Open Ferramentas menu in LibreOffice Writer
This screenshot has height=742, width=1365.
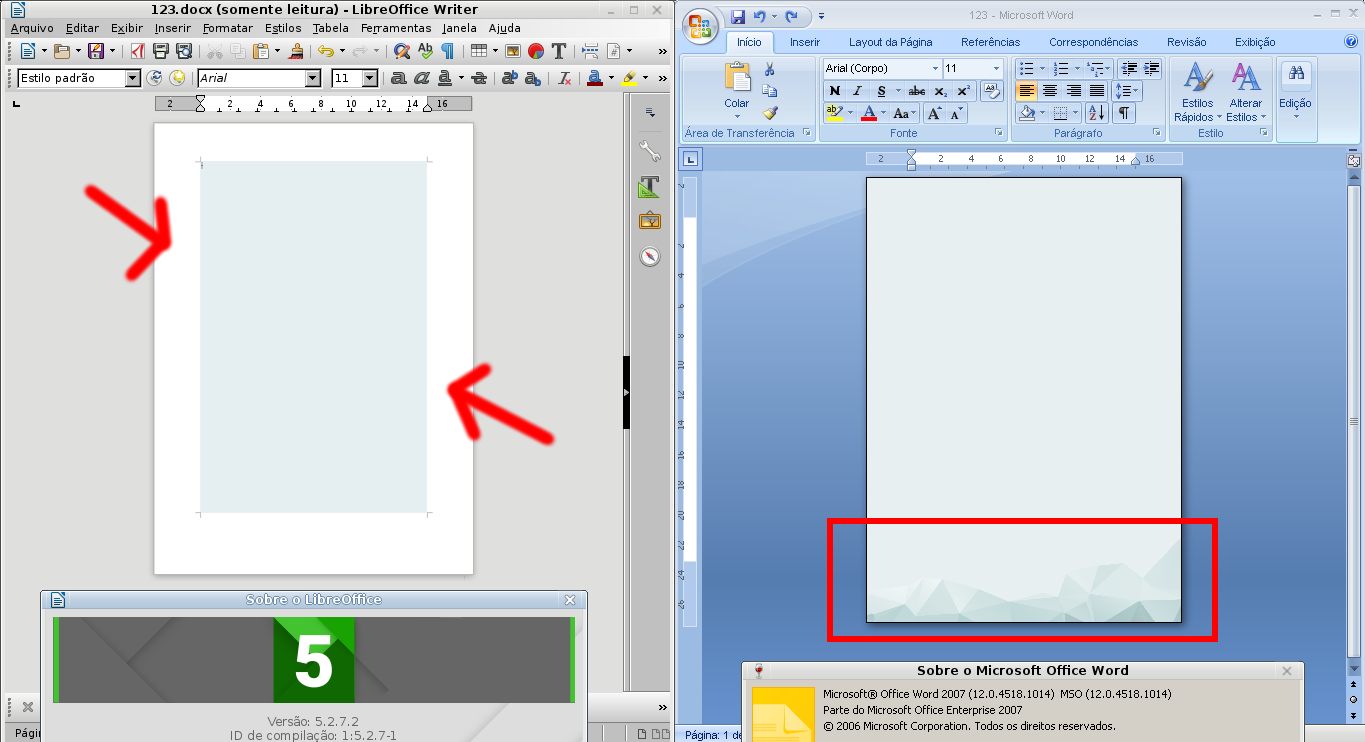click(396, 28)
